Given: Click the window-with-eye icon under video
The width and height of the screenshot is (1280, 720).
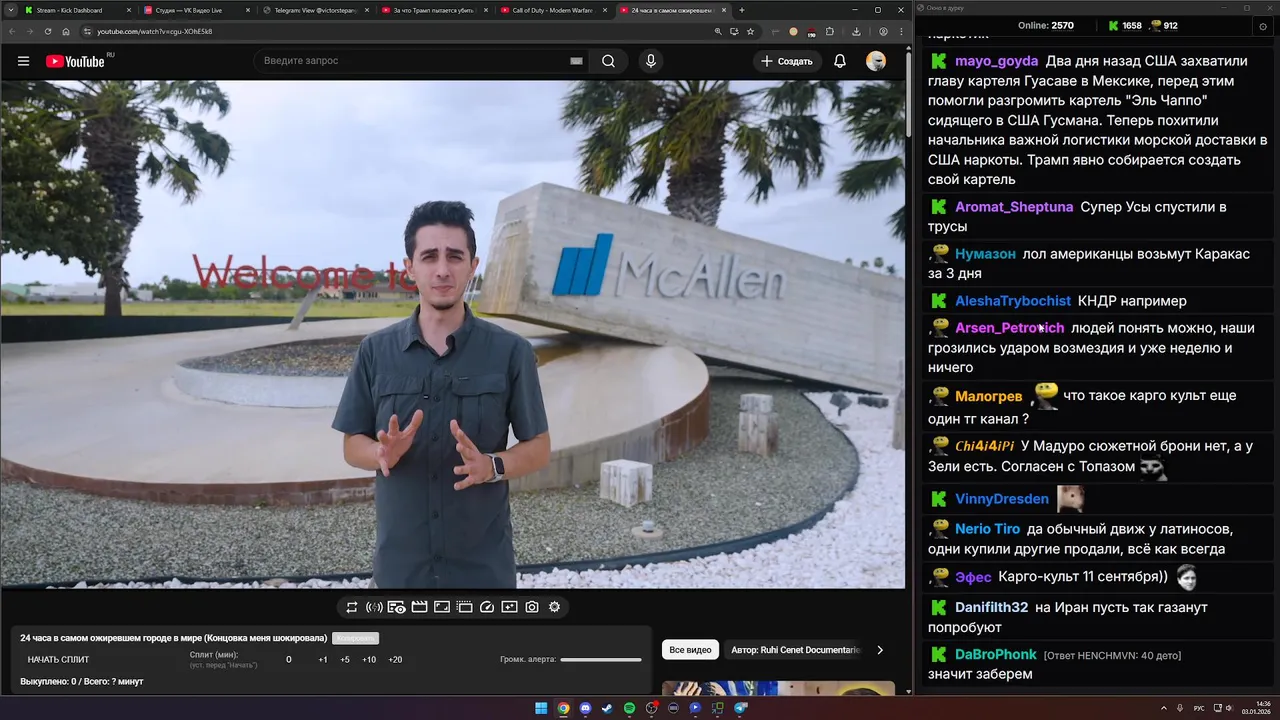Looking at the screenshot, I should click(397, 607).
